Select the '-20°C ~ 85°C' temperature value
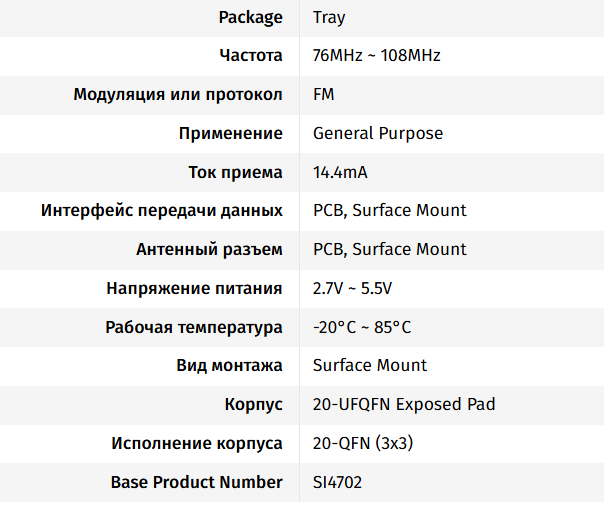This screenshot has height=514, width=604. pos(362,327)
